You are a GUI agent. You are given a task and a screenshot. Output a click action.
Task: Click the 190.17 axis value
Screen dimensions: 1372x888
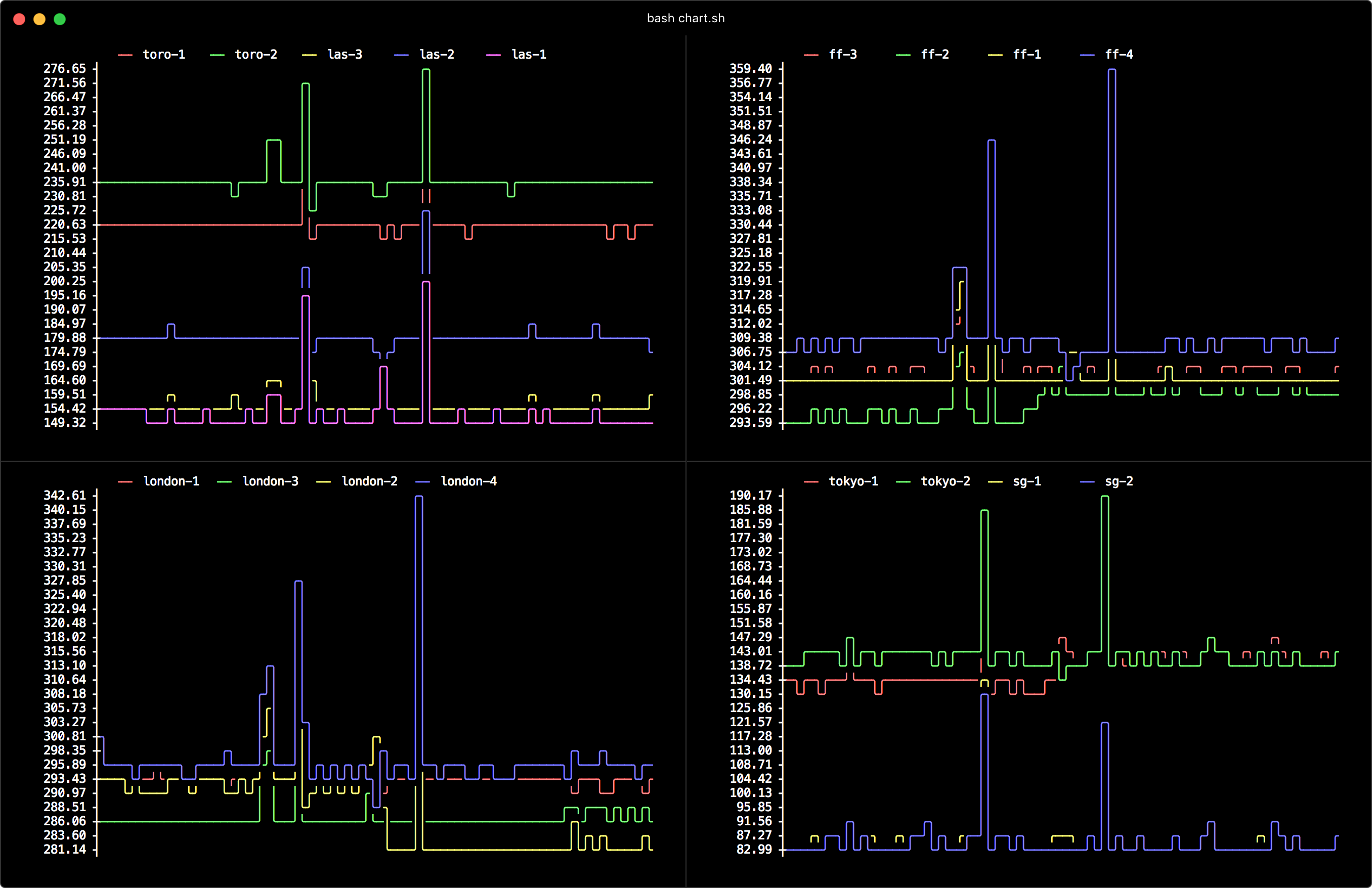coord(751,496)
